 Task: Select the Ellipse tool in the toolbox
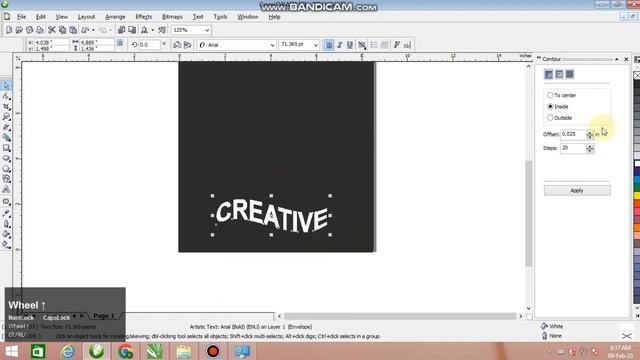[x=6, y=158]
